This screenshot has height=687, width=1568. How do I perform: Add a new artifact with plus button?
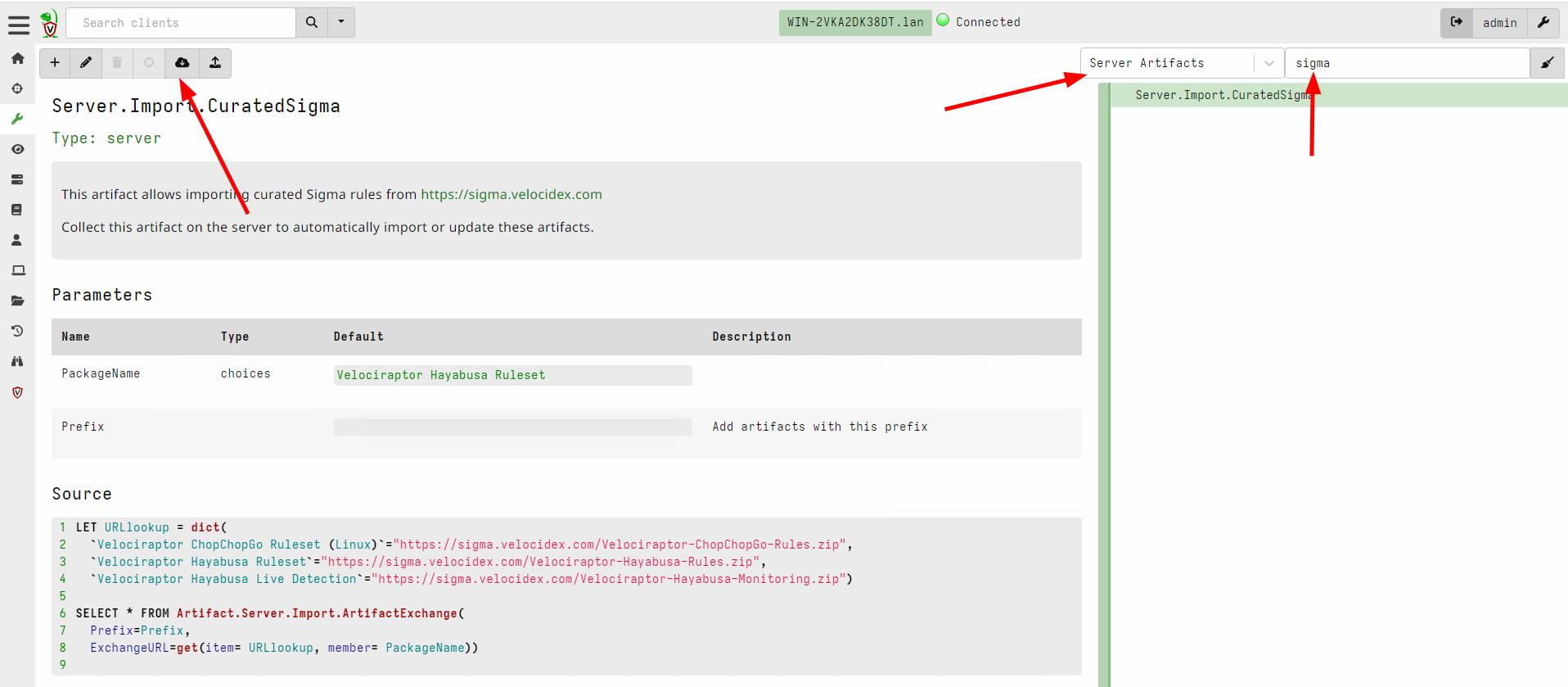click(x=55, y=63)
